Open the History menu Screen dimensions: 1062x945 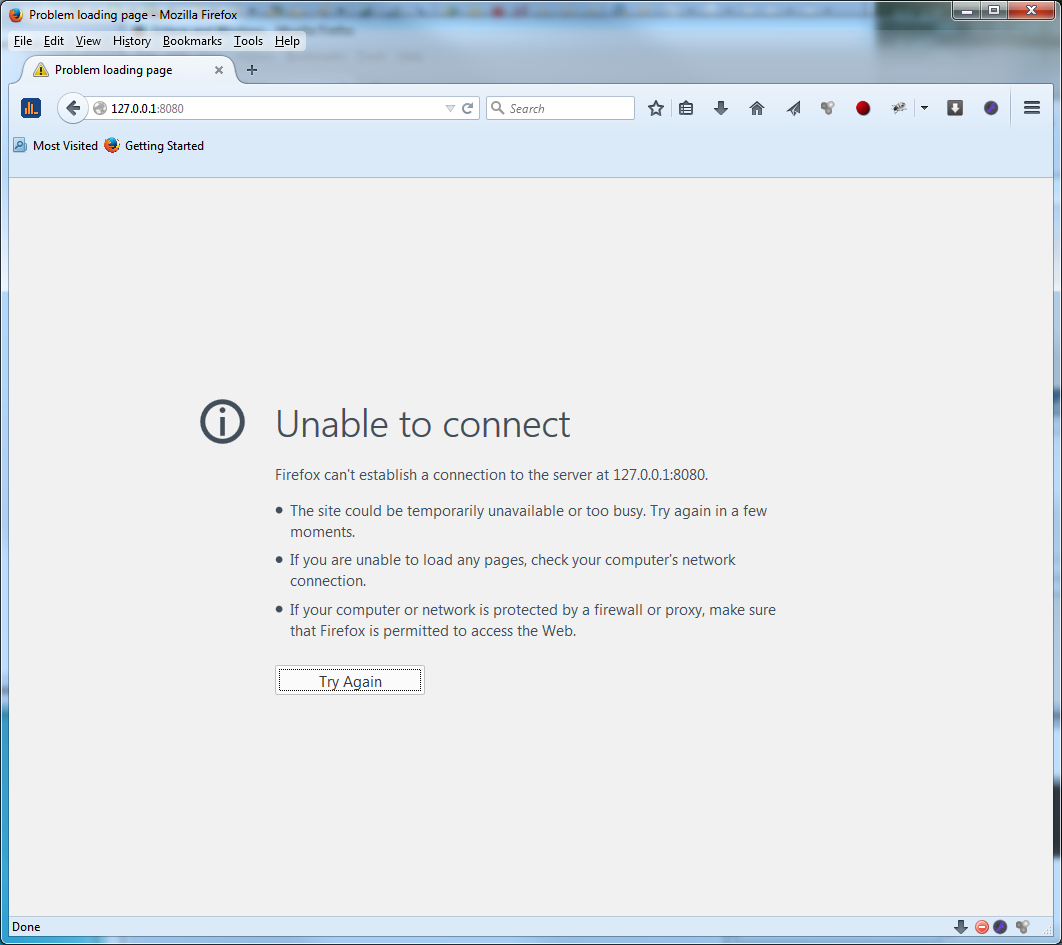(131, 41)
